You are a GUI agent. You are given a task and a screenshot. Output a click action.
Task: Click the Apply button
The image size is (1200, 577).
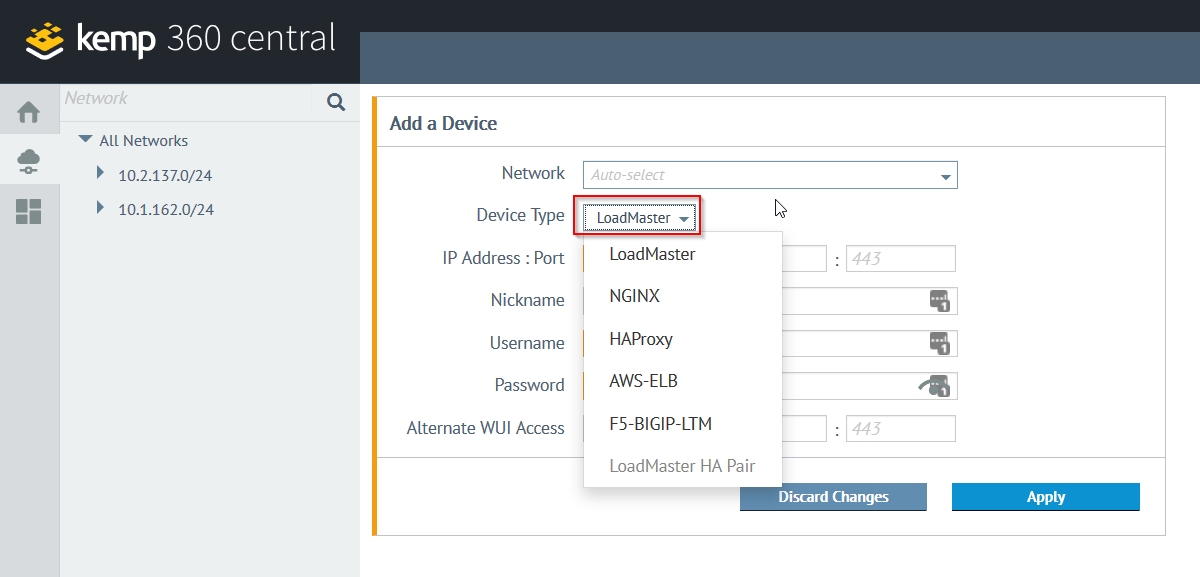click(1046, 497)
